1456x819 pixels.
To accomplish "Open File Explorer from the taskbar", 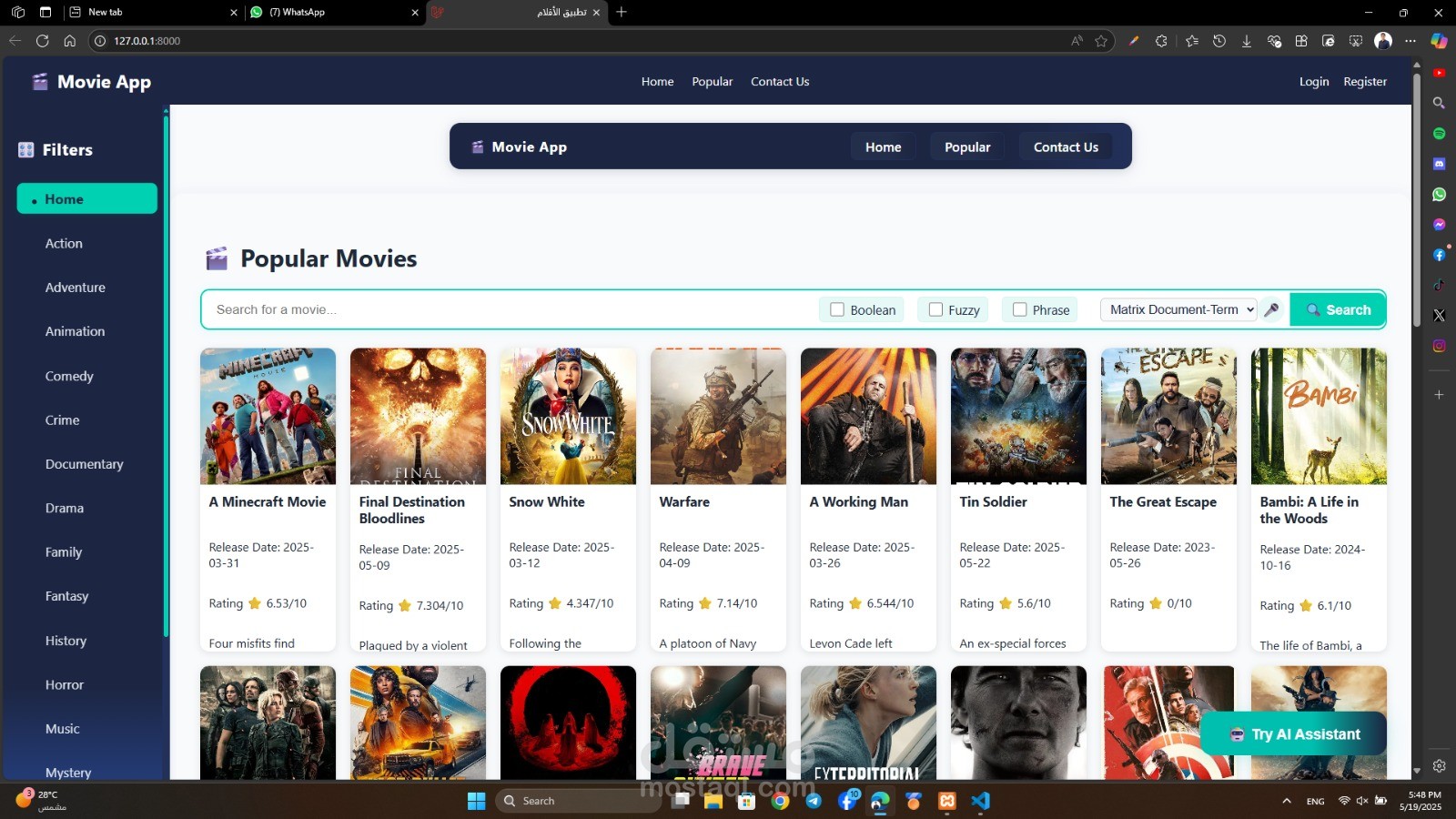I will (713, 801).
